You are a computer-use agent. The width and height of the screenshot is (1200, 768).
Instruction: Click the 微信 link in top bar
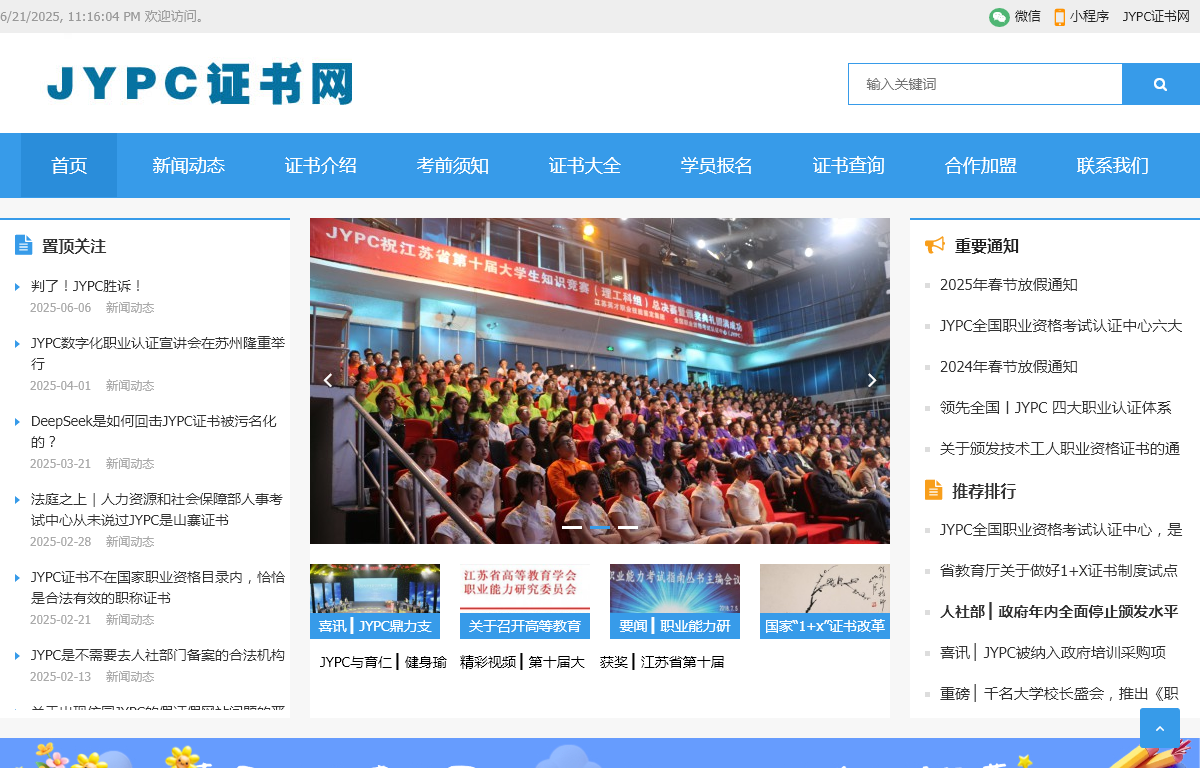pyautogui.click(x=1028, y=16)
